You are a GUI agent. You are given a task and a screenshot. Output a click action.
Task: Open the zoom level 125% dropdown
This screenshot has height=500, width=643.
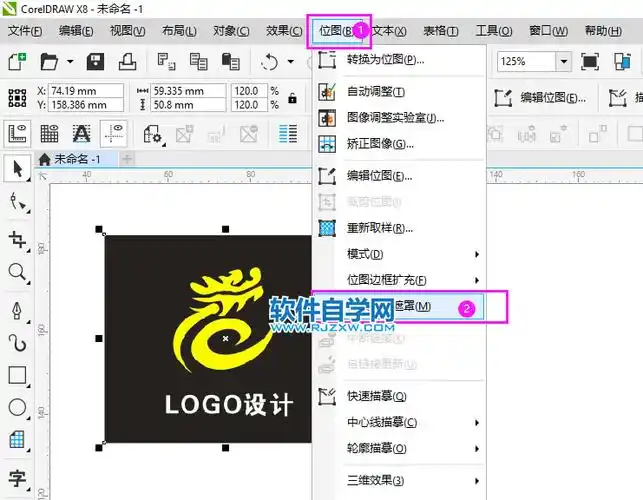tap(563, 62)
